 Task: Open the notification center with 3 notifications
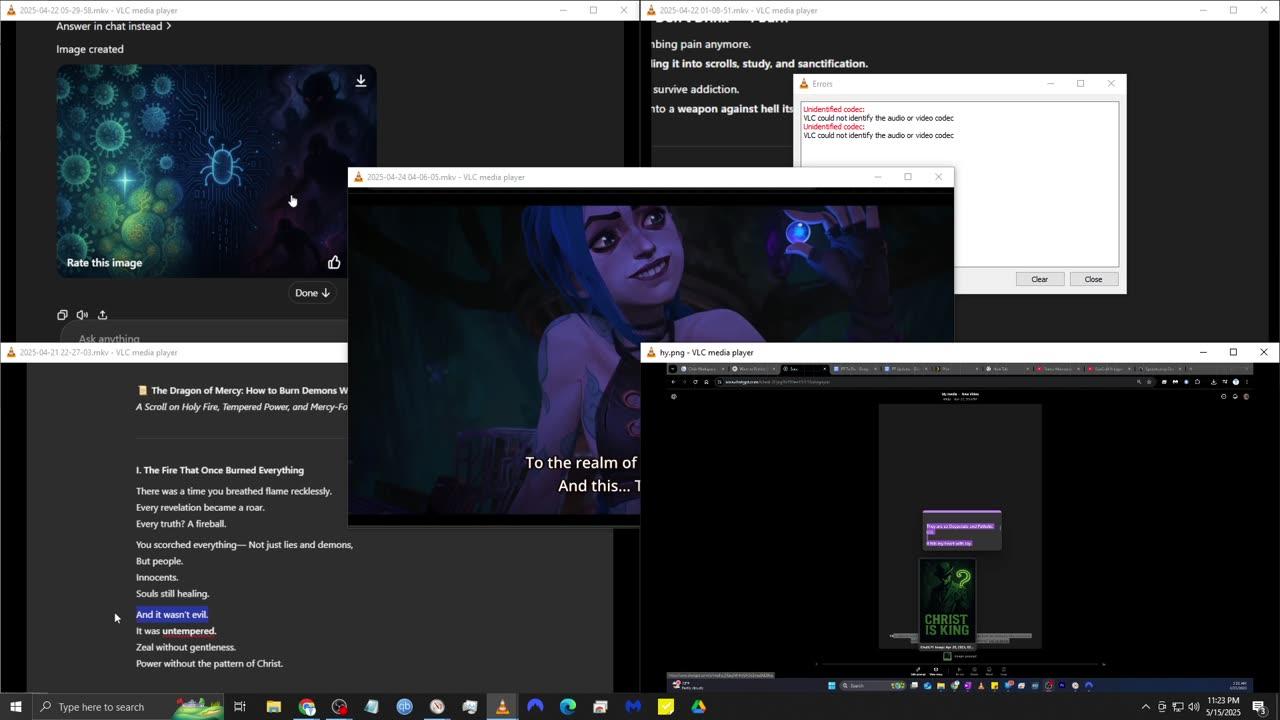coord(1259,707)
